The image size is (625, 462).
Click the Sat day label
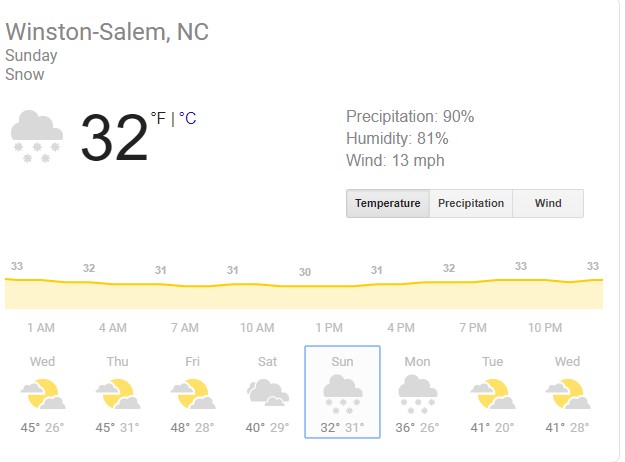coord(267,361)
